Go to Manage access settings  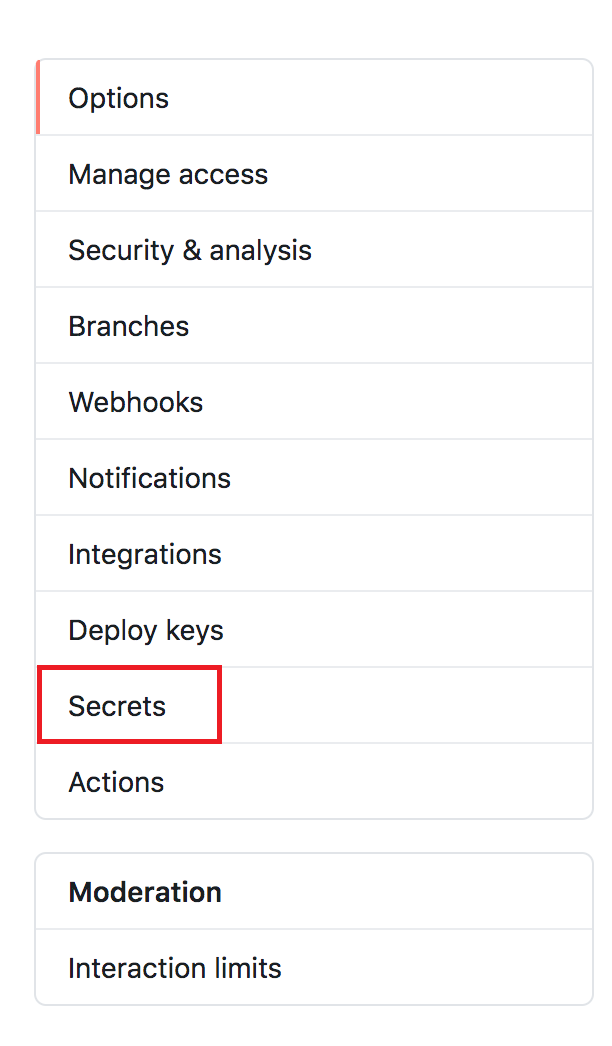coord(168,174)
